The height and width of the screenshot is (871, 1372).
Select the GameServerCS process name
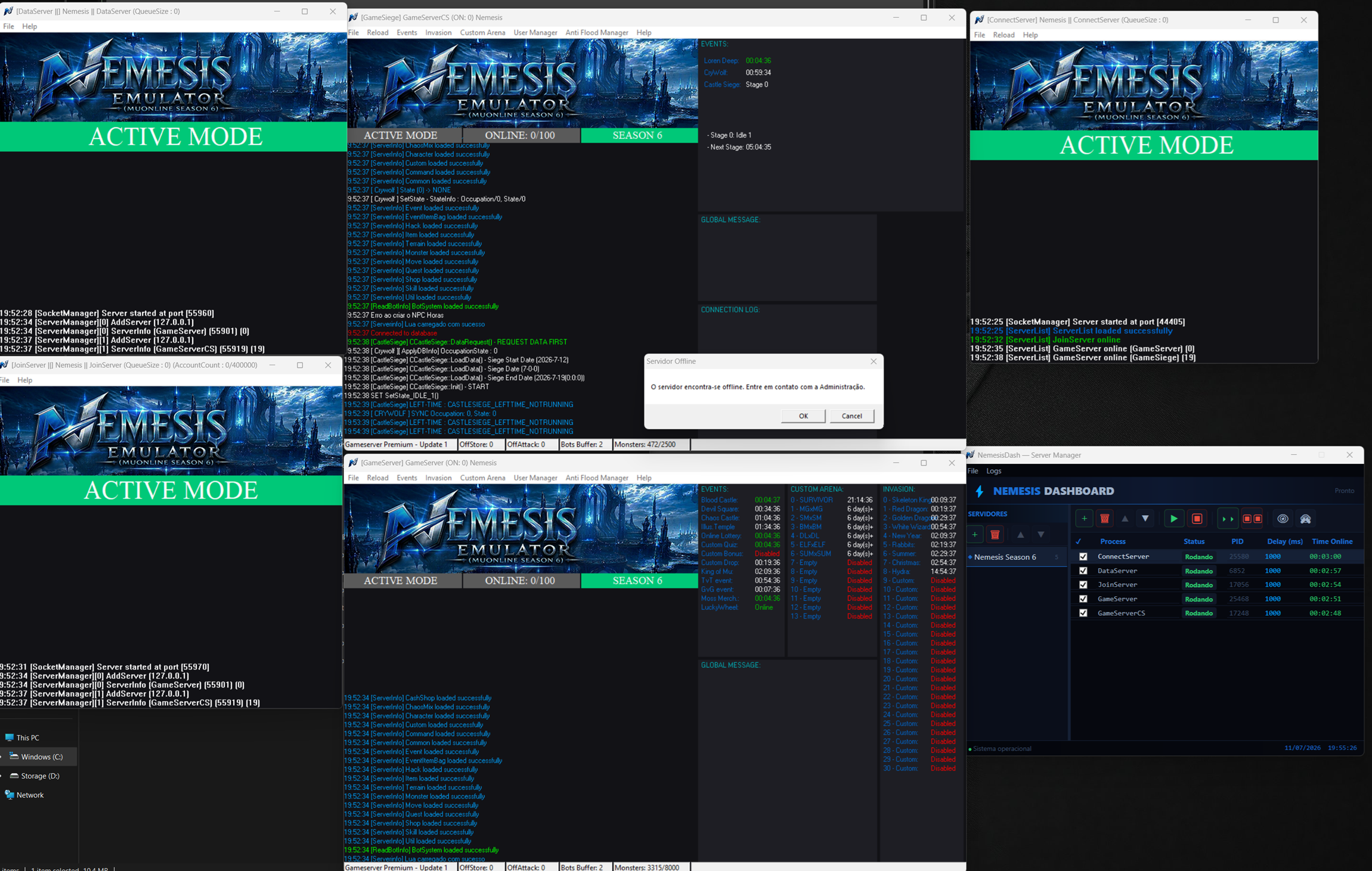coord(1121,613)
